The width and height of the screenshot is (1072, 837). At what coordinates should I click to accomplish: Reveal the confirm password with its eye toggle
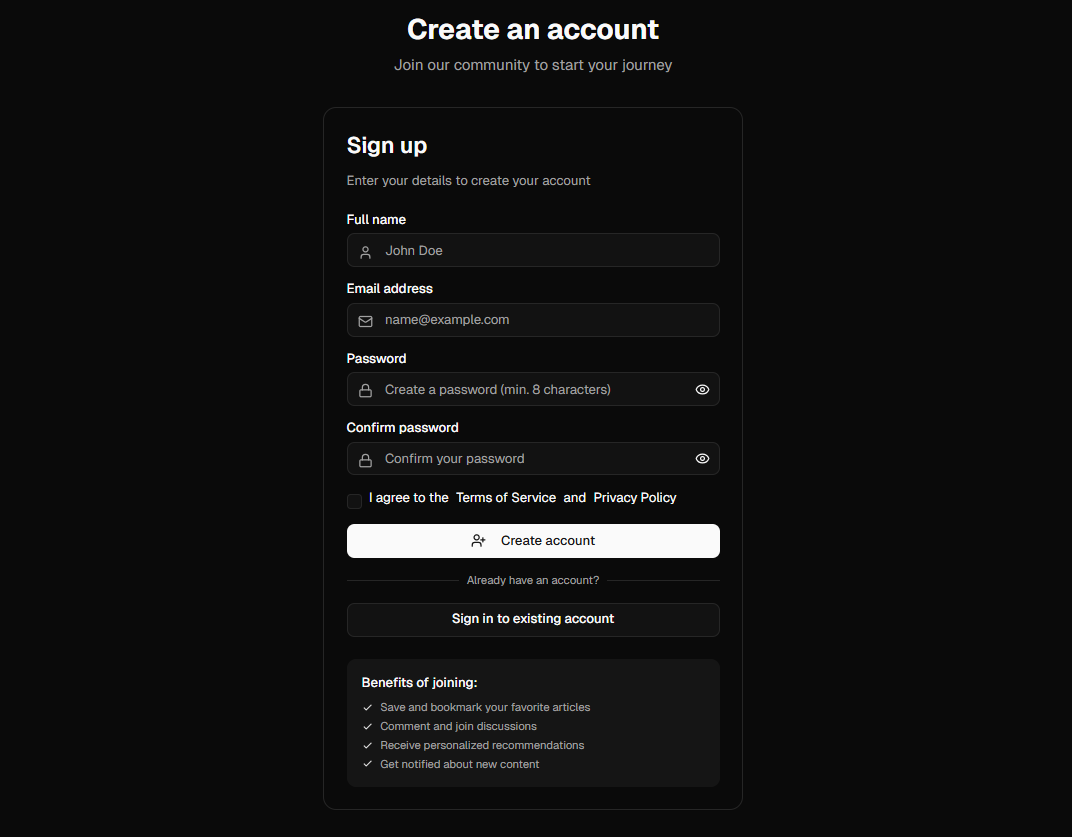(702, 458)
